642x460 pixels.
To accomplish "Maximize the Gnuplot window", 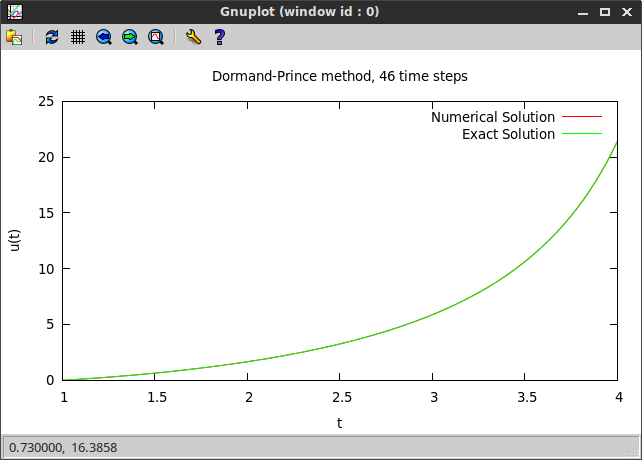I will pyautogui.click(x=605, y=11).
